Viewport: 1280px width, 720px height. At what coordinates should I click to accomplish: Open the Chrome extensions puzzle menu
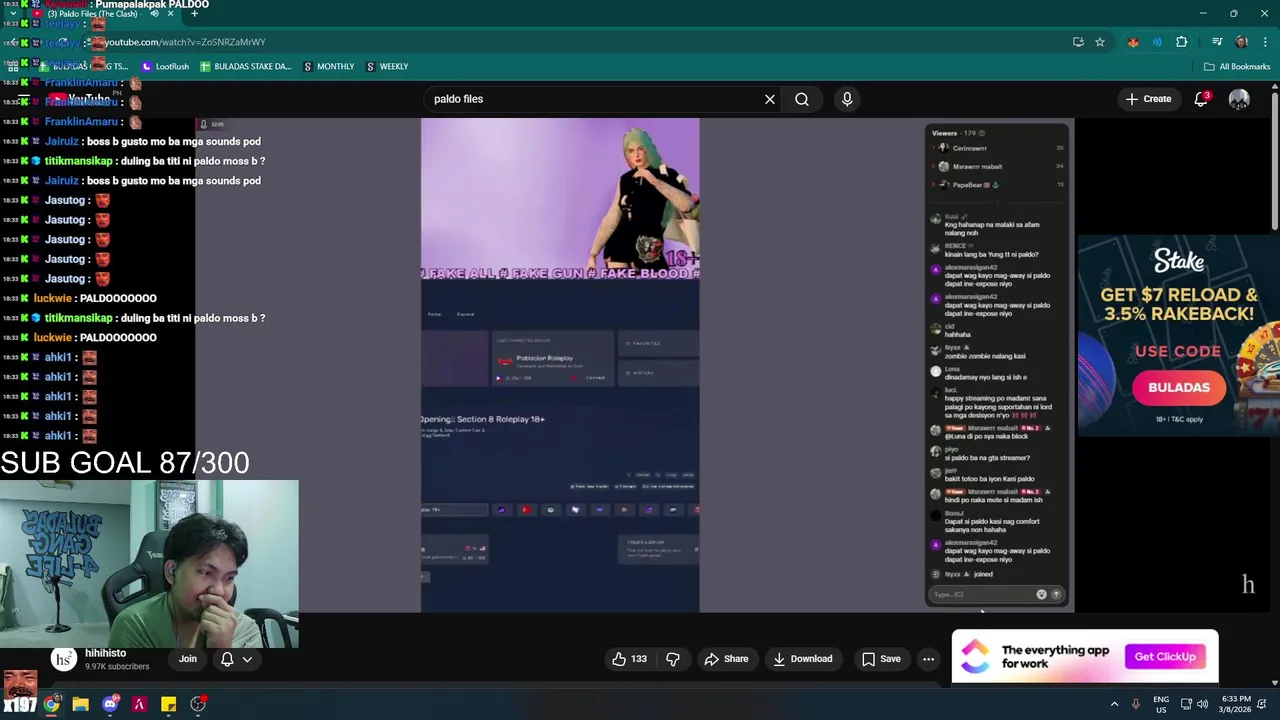coord(1182,42)
